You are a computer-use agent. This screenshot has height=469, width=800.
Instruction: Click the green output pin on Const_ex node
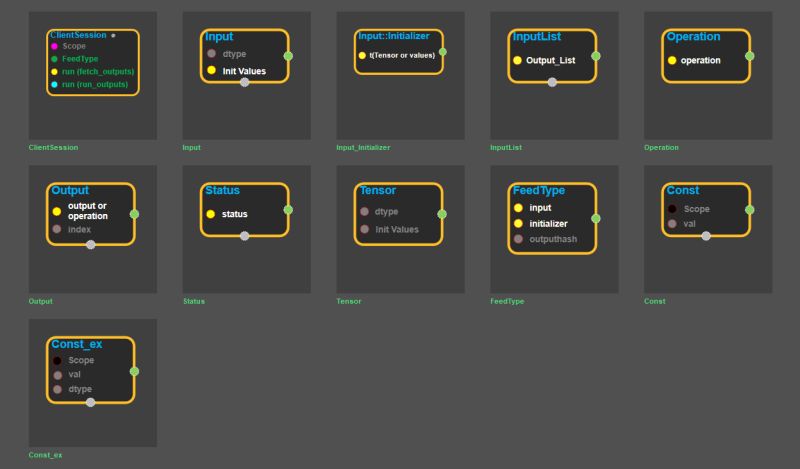coord(134,372)
